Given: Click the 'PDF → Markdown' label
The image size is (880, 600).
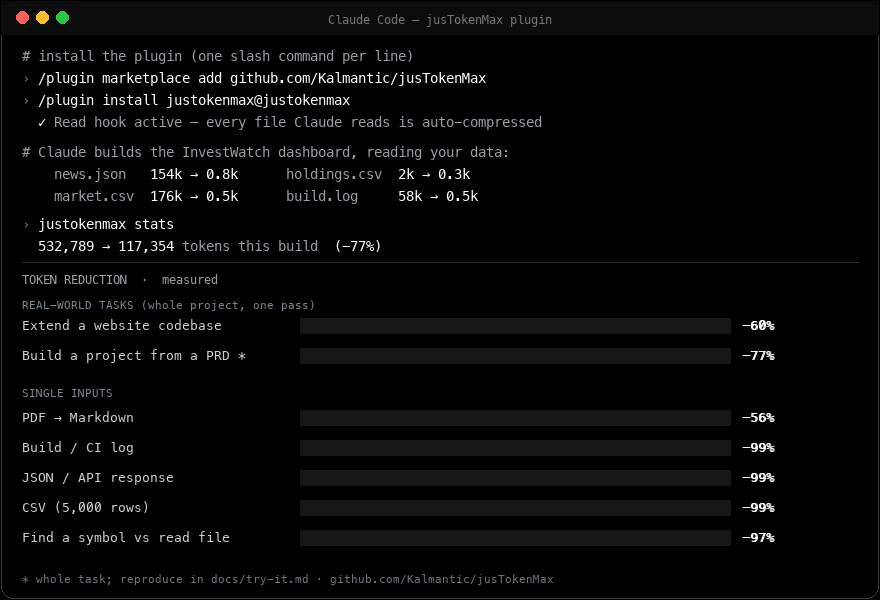Looking at the screenshot, I should (x=78, y=418).
